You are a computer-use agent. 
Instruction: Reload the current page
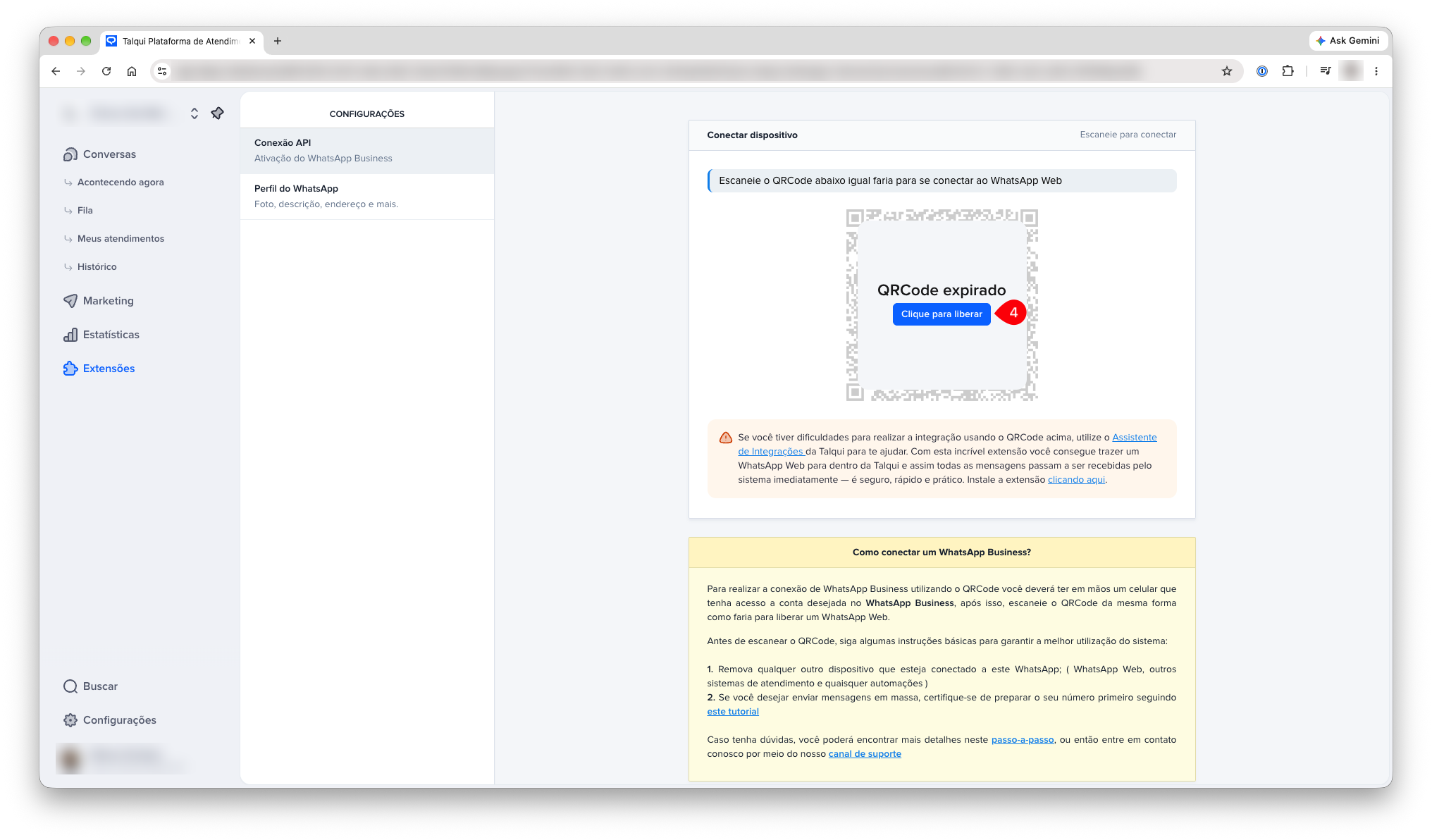[106, 71]
